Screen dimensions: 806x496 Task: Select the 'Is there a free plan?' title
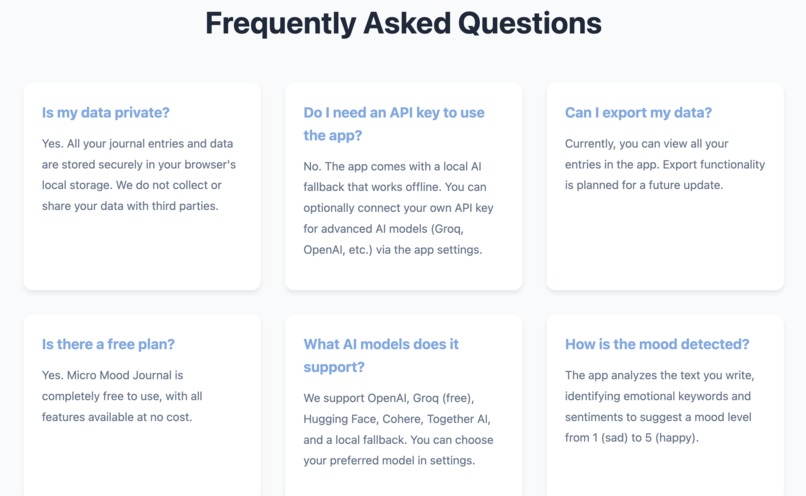point(108,344)
